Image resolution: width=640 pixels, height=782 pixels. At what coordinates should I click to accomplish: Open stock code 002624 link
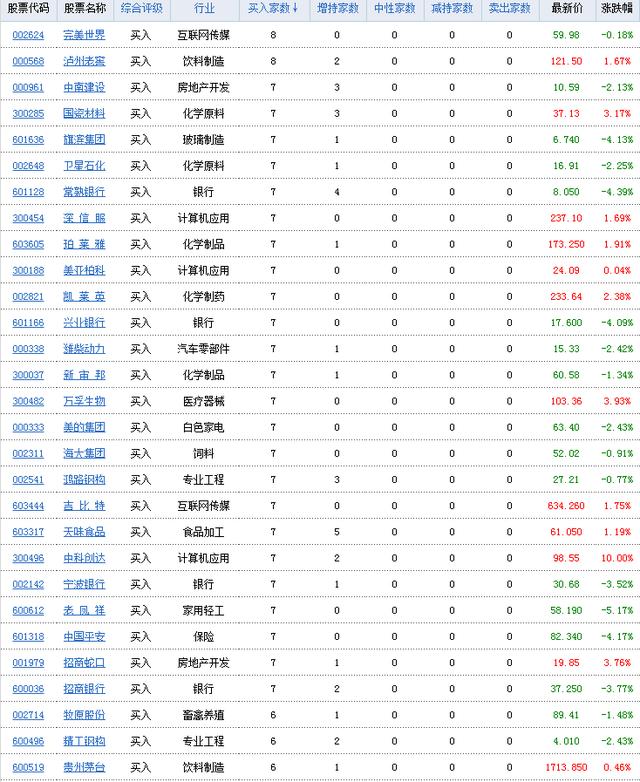click(x=28, y=35)
